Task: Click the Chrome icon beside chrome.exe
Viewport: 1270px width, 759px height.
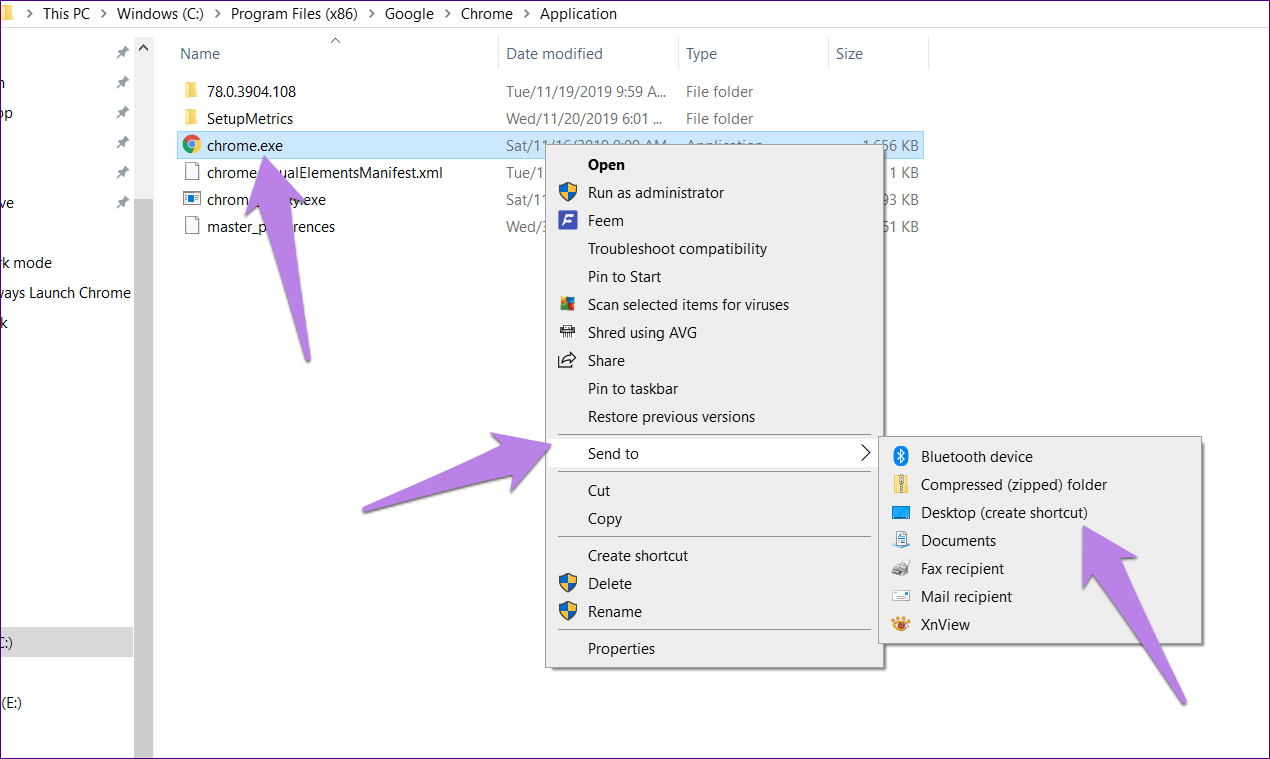Action: pyautogui.click(x=192, y=145)
